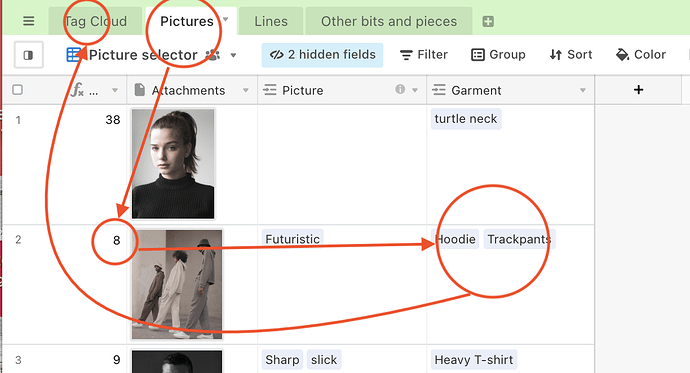Expand the Attachments column dropdown

click(246, 90)
